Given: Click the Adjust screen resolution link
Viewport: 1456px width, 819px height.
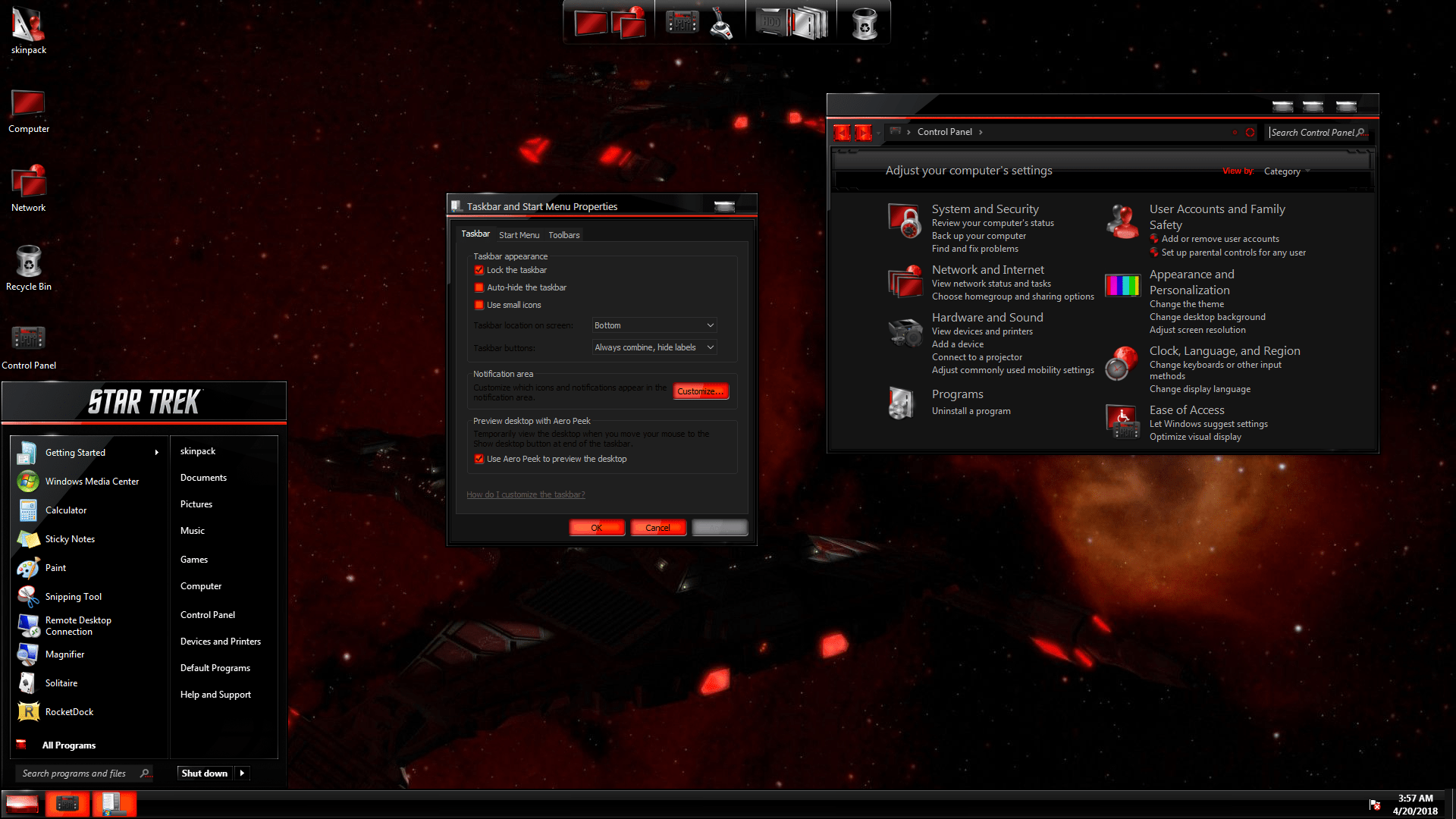Looking at the screenshot, I should 1197,330.
